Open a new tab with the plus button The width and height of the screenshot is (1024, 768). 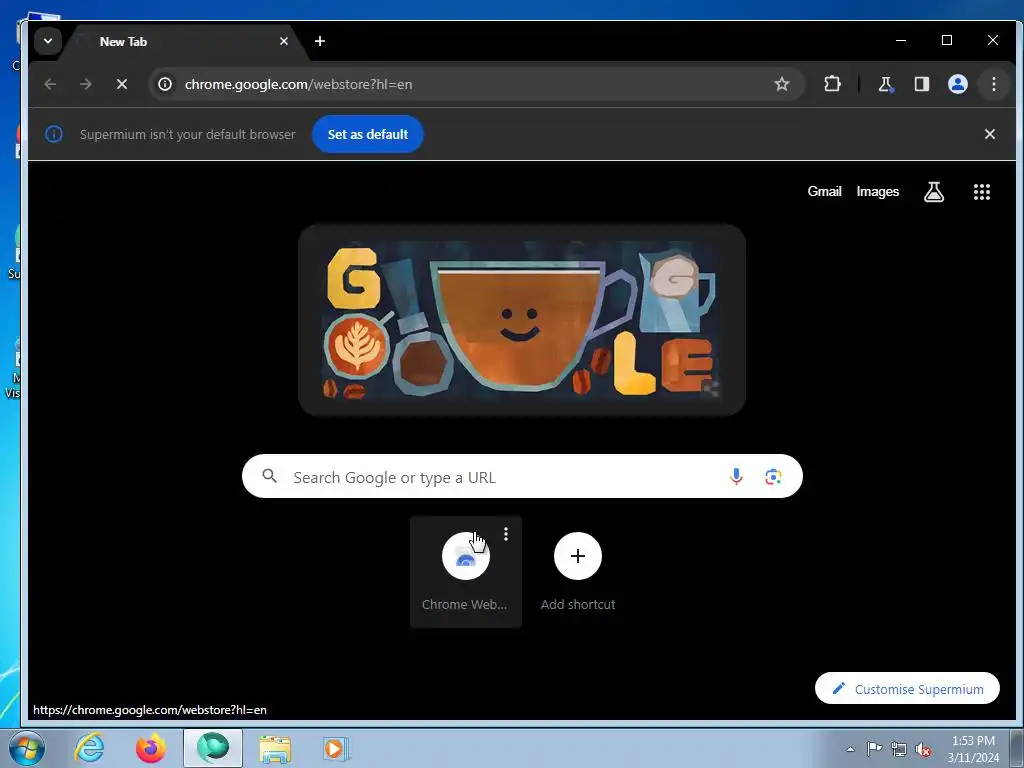pos(320,41)
